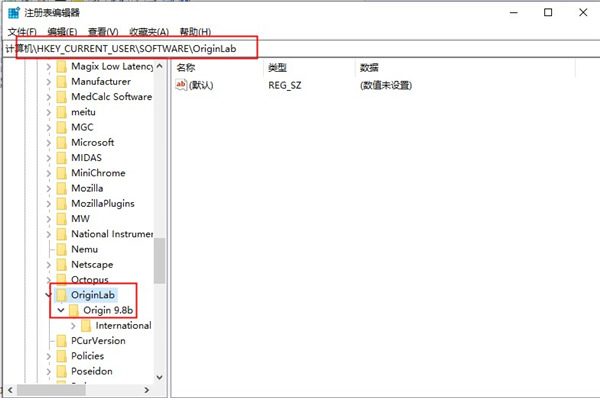The height and width of the screenshot is (398, 600).
Task: Expand the National Instruments key
Action: tap(48, 234)
